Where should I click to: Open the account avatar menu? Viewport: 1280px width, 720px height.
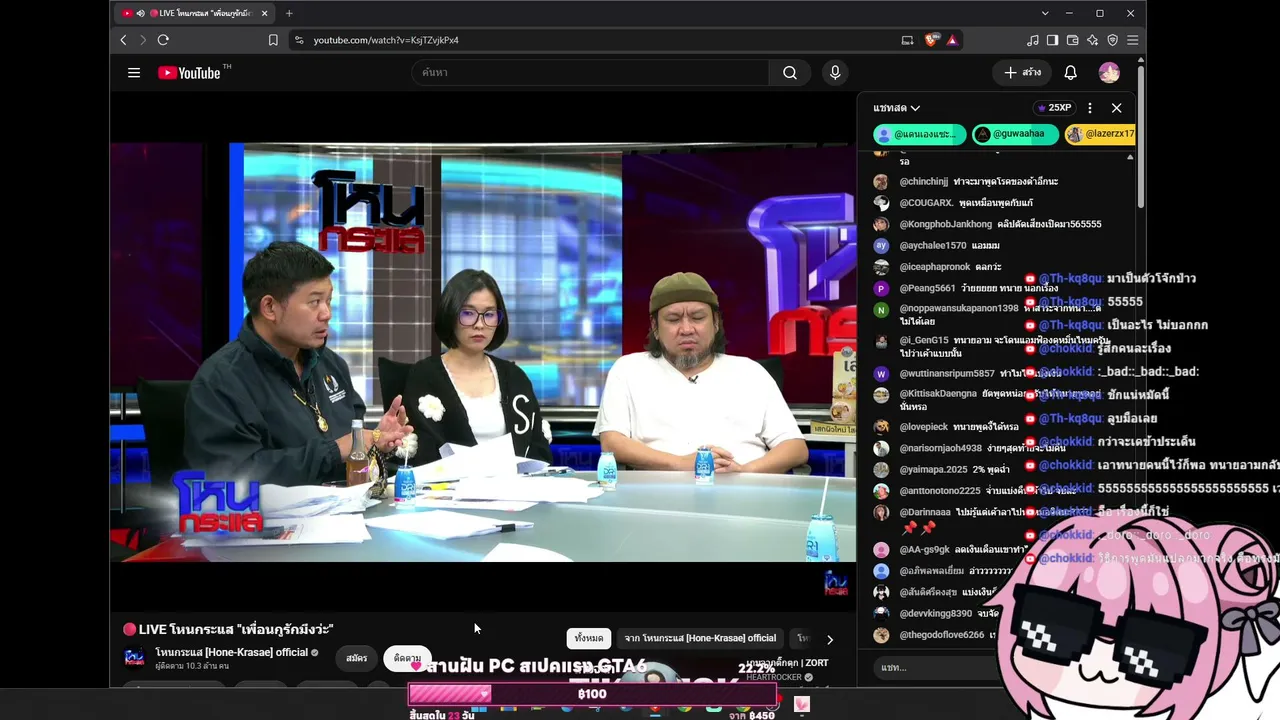click(1109, 72)
